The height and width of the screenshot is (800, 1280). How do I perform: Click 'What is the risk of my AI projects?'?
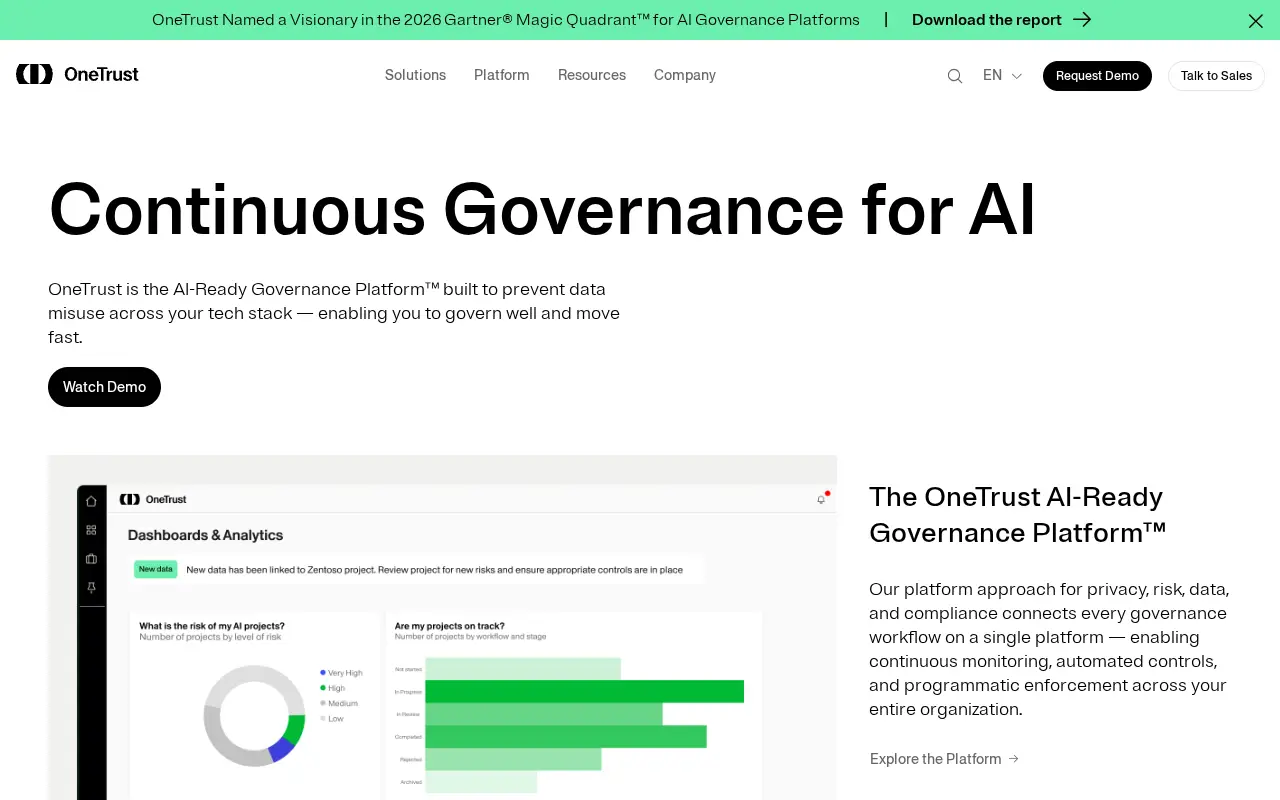tap(212, 626)
